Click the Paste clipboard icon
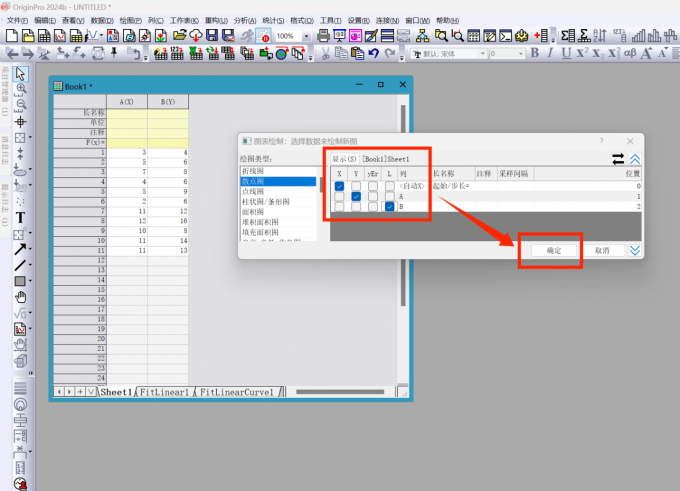680x491 pixels. pos(357,53)
